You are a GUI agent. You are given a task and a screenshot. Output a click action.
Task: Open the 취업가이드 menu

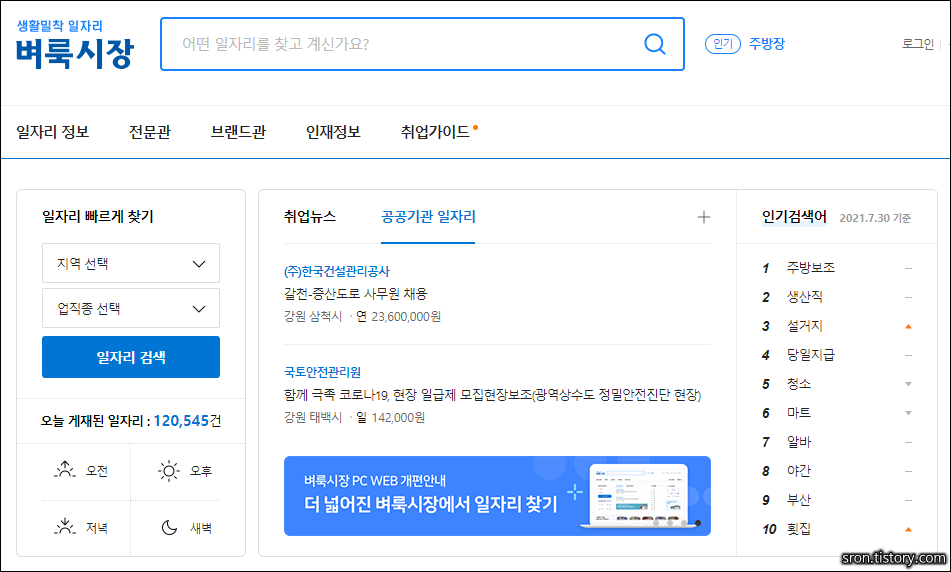click(x=435, y=132)
